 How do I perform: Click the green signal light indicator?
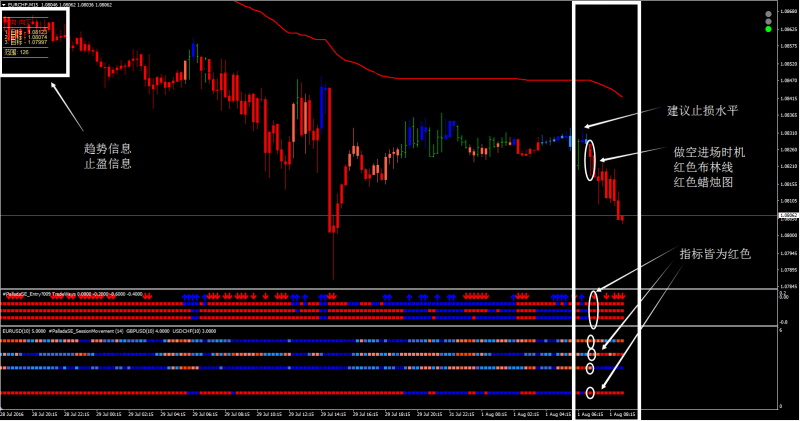[767, 30]
